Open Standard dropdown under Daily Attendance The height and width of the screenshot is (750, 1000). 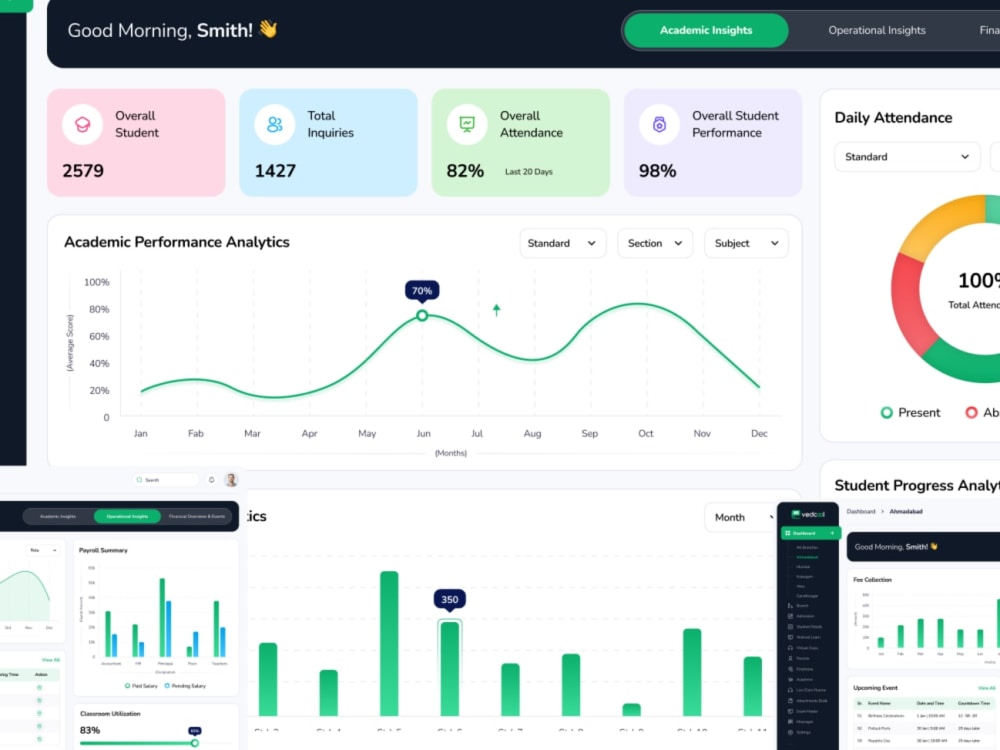(907, 157)
